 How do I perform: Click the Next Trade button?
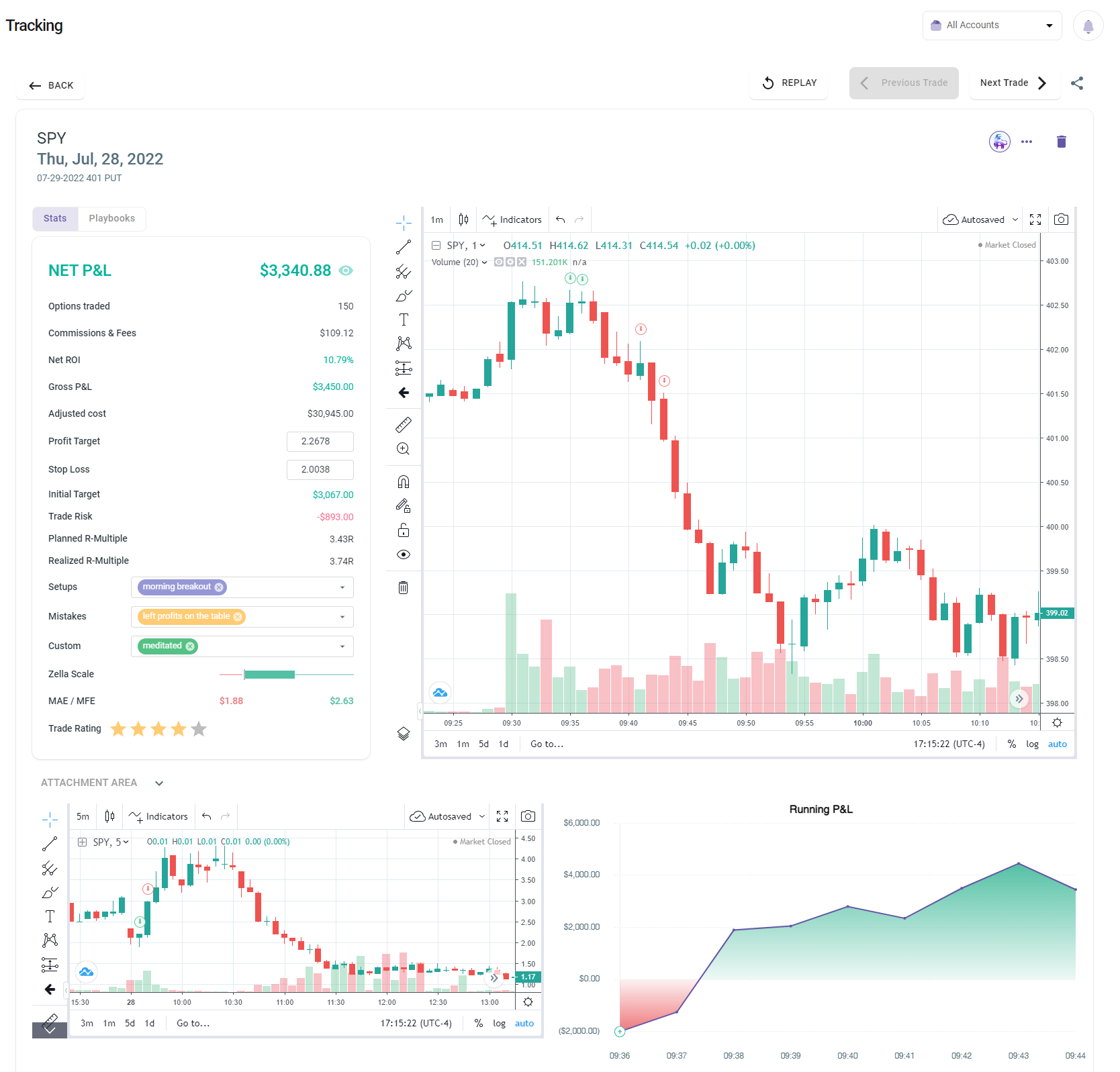pos(1014,83)
